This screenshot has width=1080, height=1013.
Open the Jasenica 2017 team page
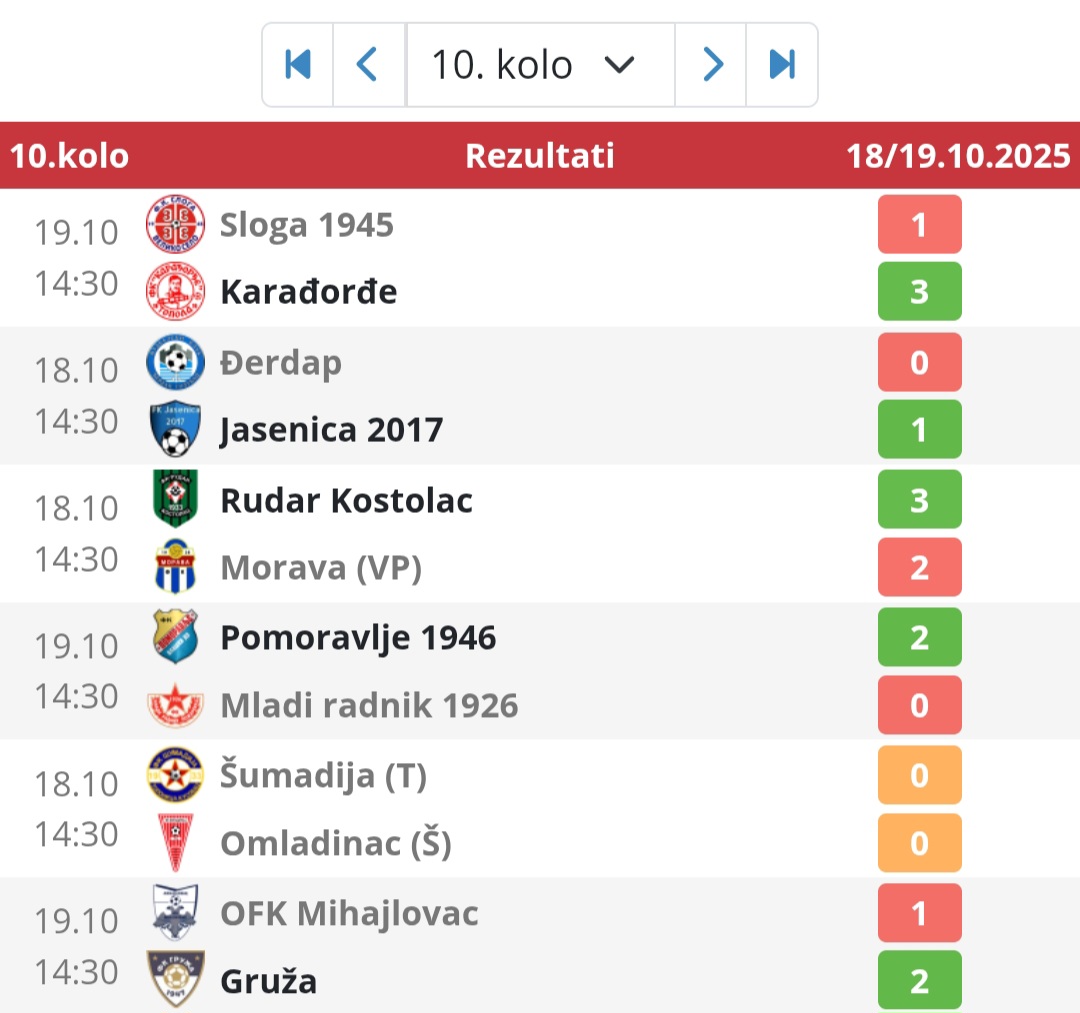click(331, 430)
